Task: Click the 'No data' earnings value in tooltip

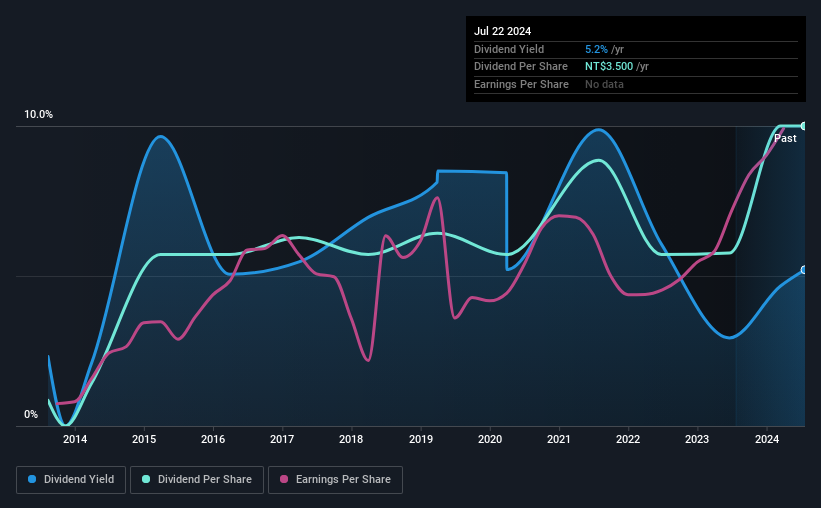Action: tap(604, 84)
